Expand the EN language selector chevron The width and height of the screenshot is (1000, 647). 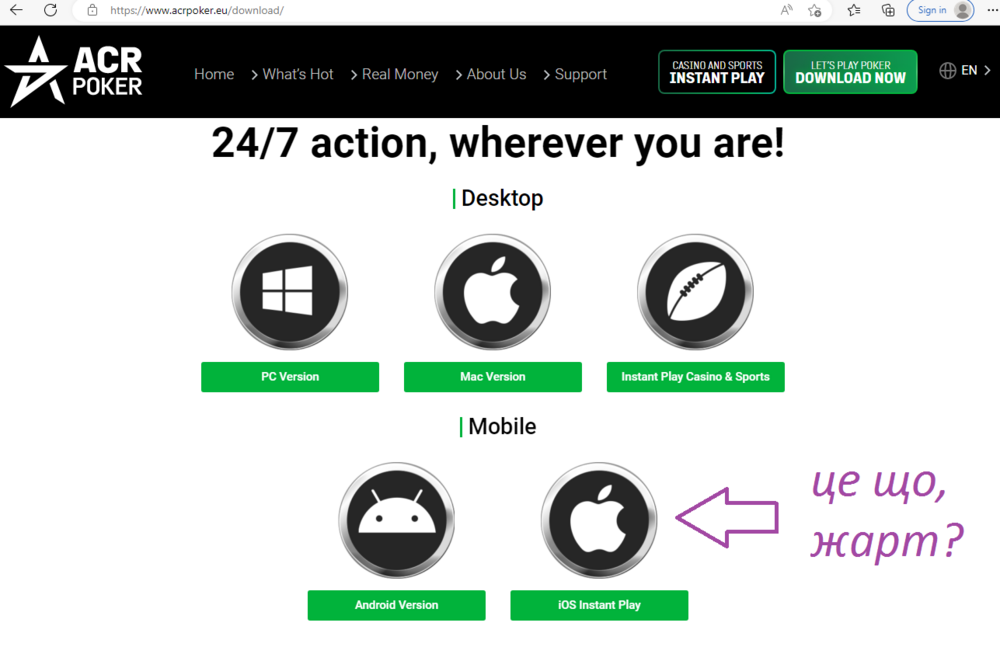tap(987, 70)
